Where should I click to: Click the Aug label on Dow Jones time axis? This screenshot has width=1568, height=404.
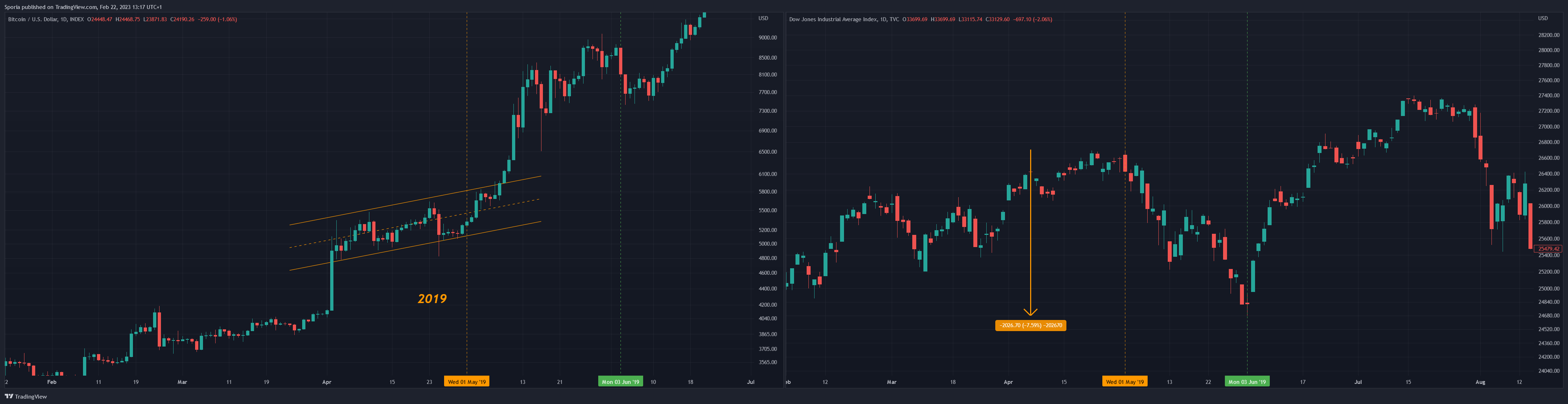(x=1480, y=382)
